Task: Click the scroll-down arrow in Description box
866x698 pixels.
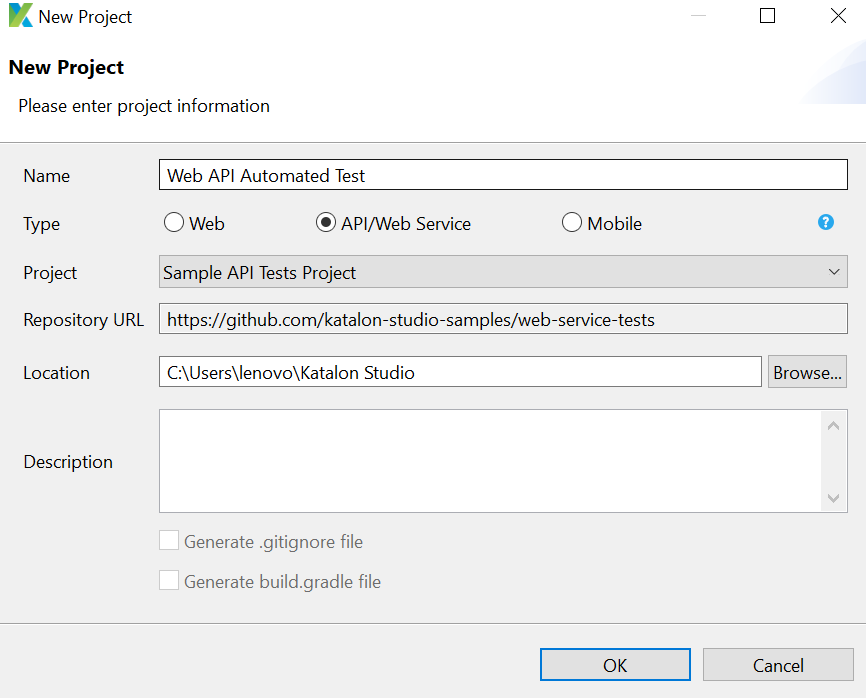Action: 834,497
